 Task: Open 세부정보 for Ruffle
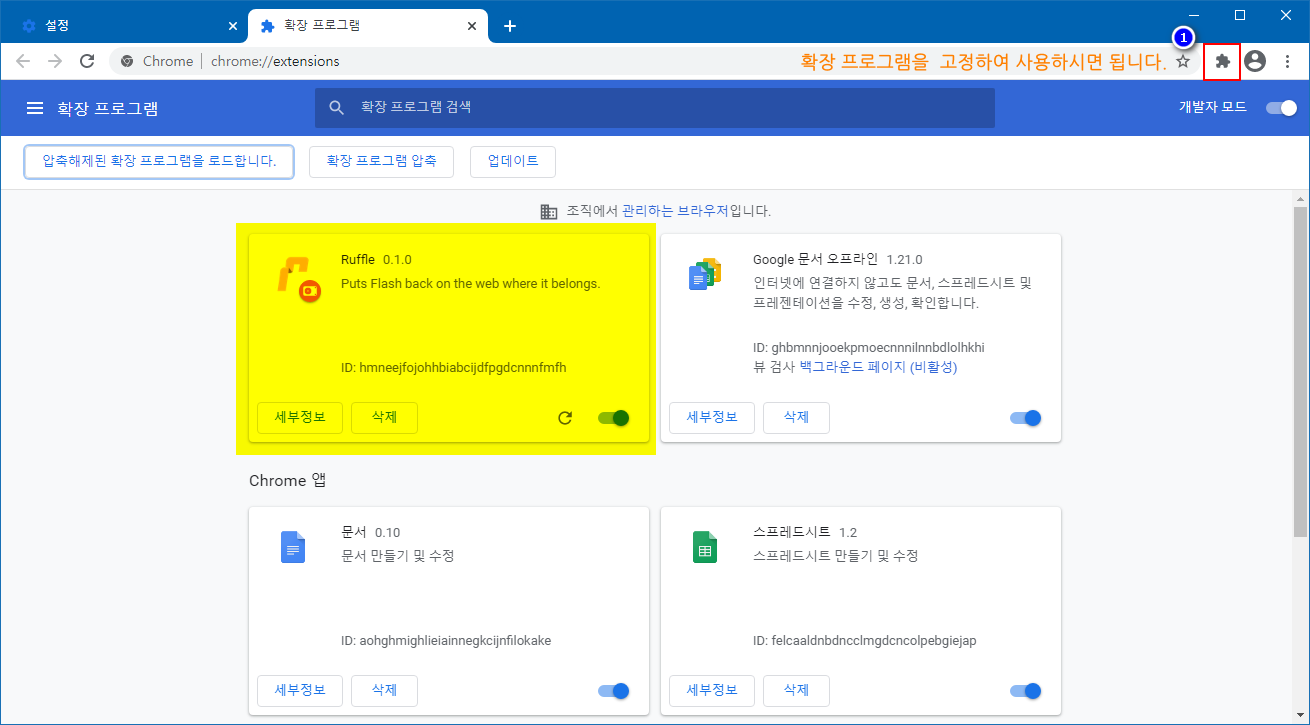[300, 418]
